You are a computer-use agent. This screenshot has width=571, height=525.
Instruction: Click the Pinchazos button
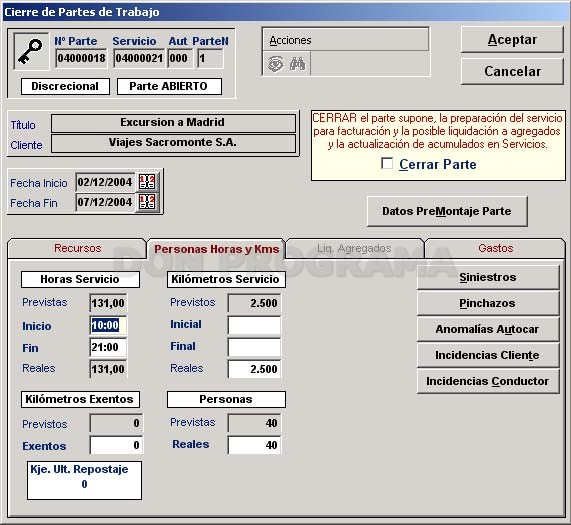pyautogui.click(x=488, y=303)
